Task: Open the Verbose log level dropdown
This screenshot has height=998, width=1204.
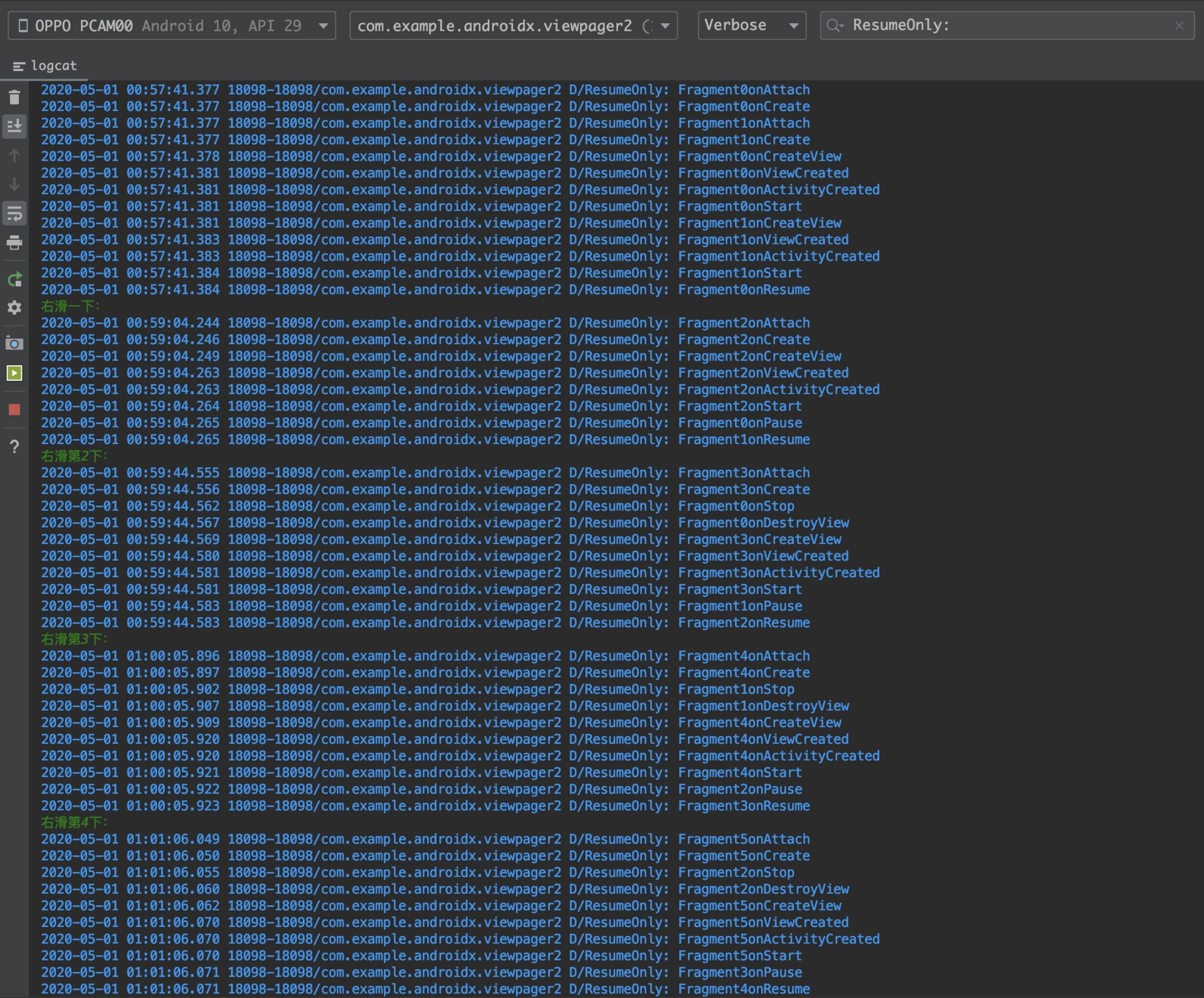Action: (x=751, y=26)
